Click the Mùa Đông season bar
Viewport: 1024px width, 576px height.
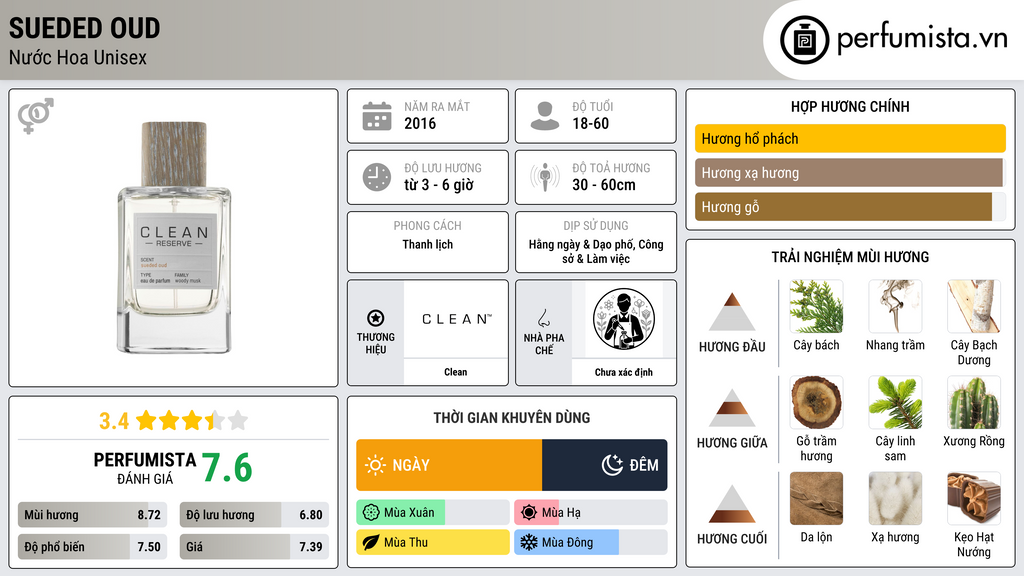pos(590,542)
